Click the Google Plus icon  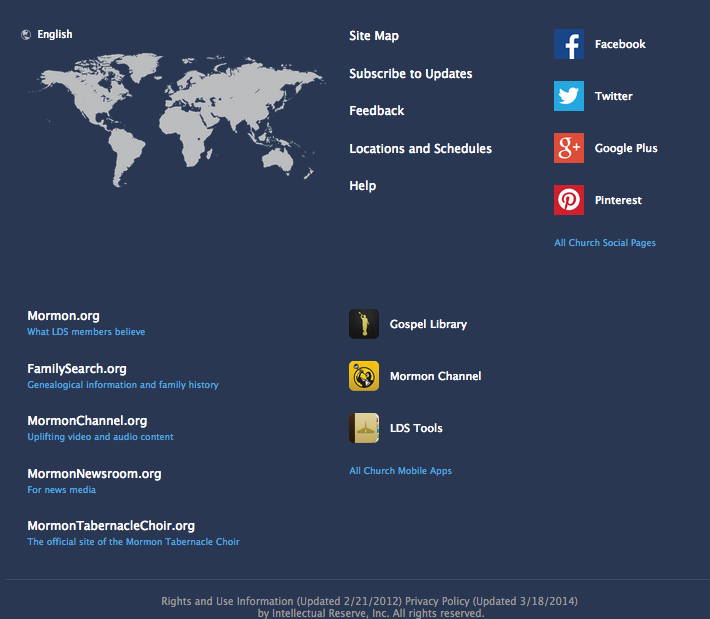[569, 148]
